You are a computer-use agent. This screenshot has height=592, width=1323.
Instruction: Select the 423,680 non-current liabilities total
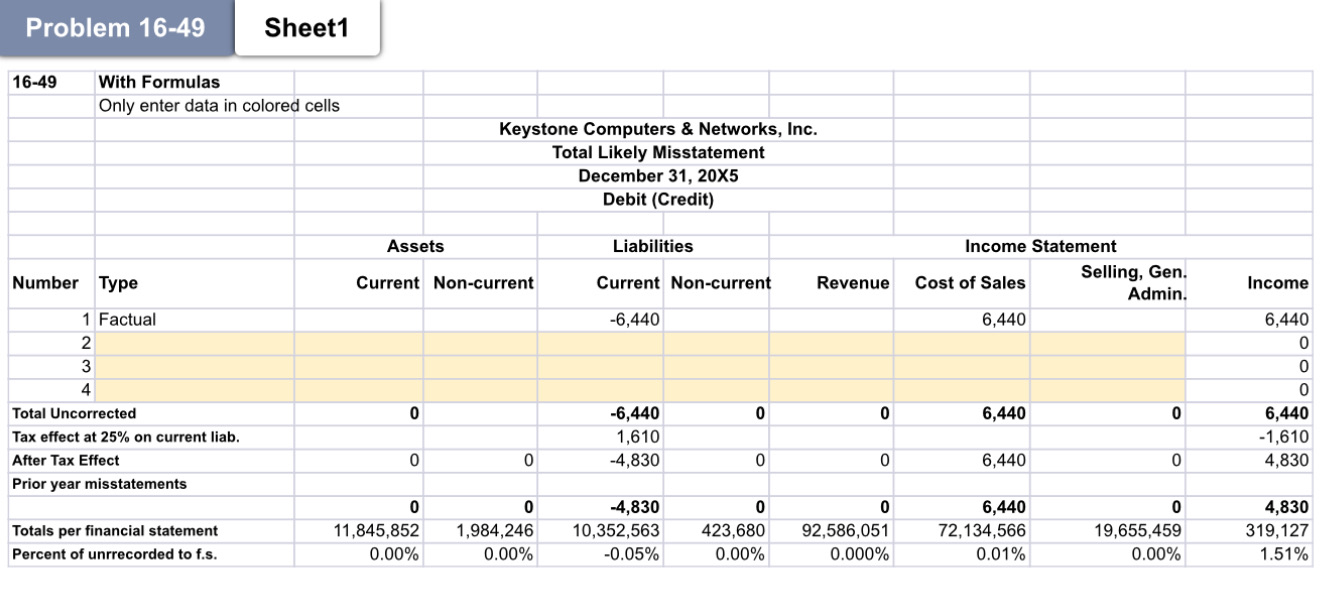pyautogui.click(x=716, y=531)
